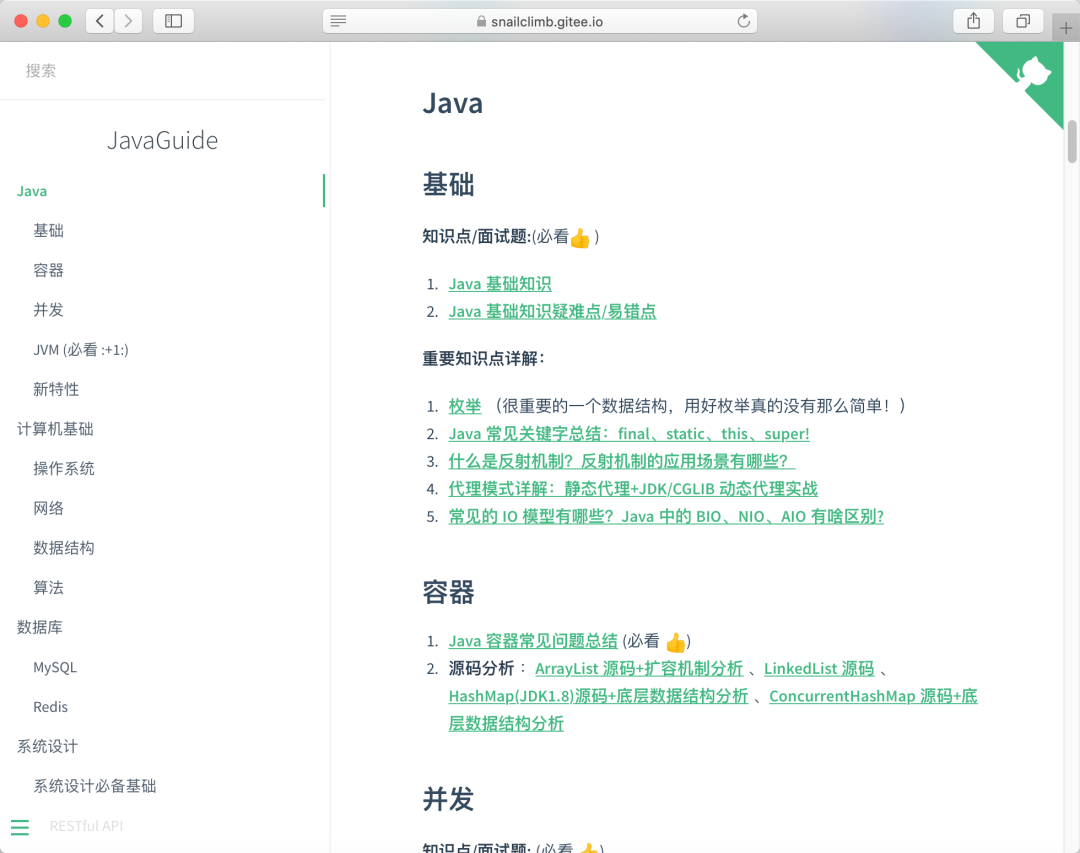Image resolution: width=1080 pixels, height=853 pixels.
Task: Select 计算机基础 in the sidebar
Action: (x=55, y=429)
